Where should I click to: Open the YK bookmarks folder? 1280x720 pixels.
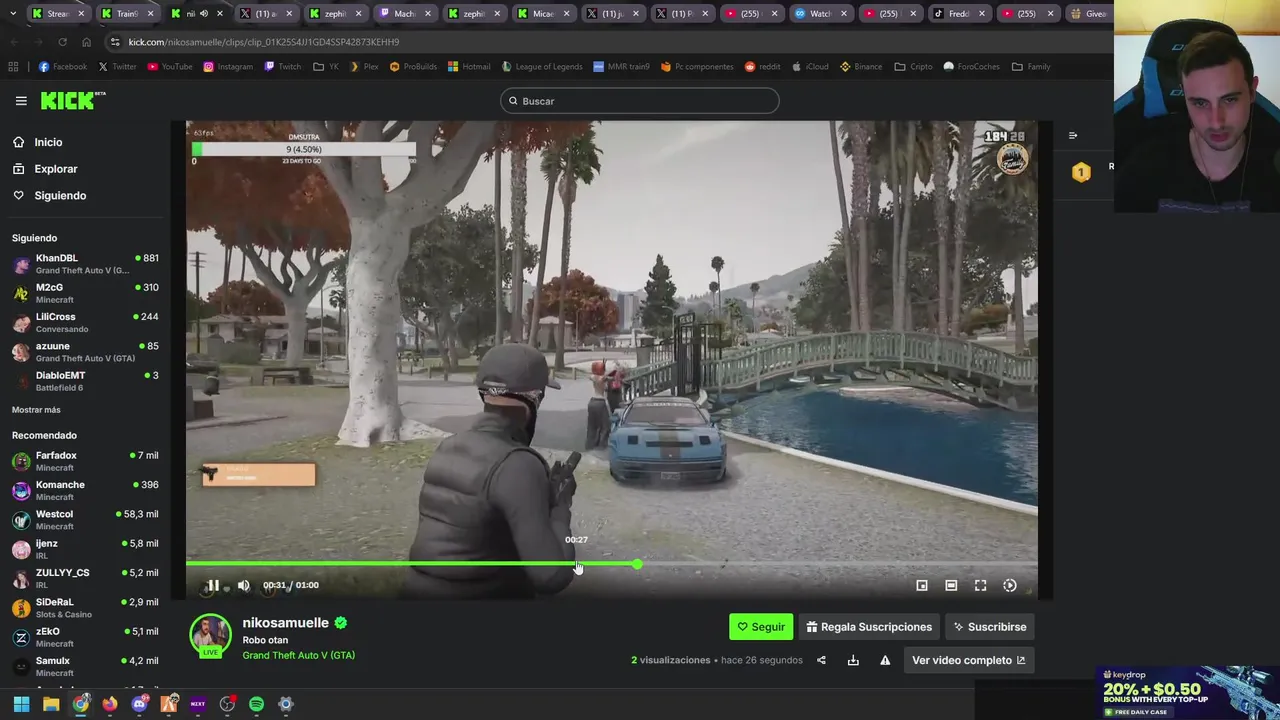point(326,67)
